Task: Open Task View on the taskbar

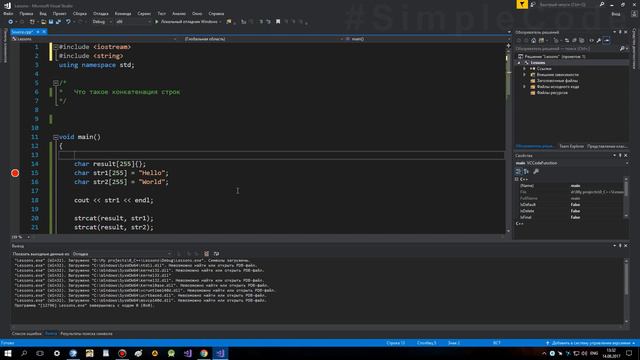Action: pyautogui.click(x=40, y=353)
